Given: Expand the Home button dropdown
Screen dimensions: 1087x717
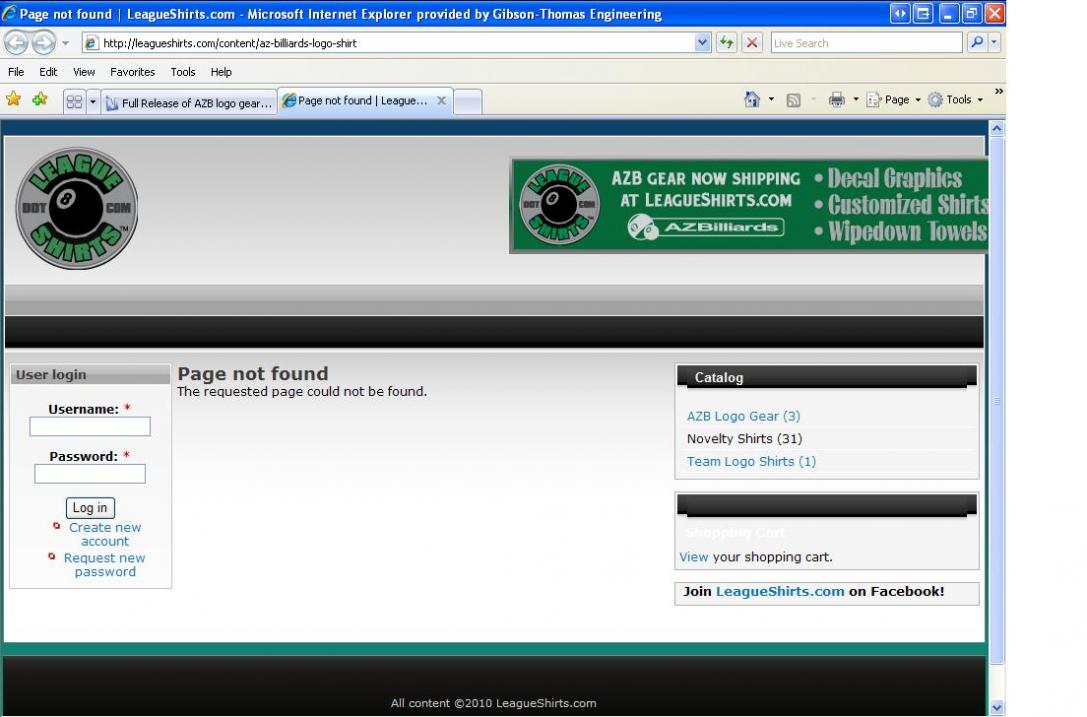Looking at the screenshot, I should [772, 100].
